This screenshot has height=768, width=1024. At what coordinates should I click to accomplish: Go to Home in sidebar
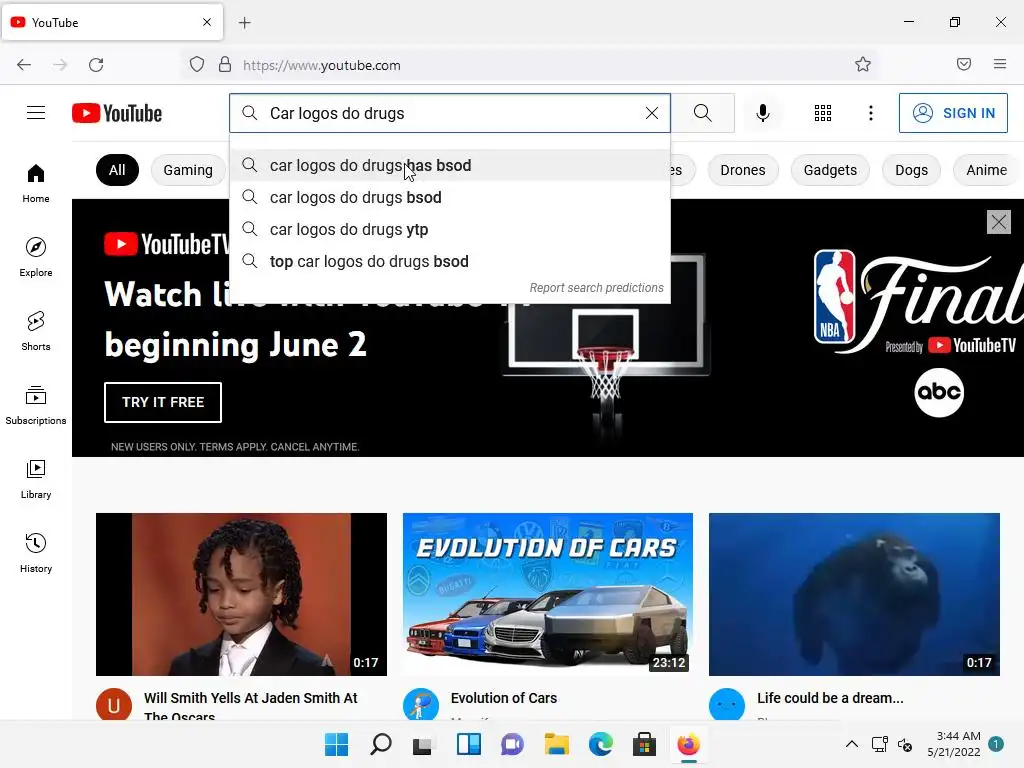[36, 184]
